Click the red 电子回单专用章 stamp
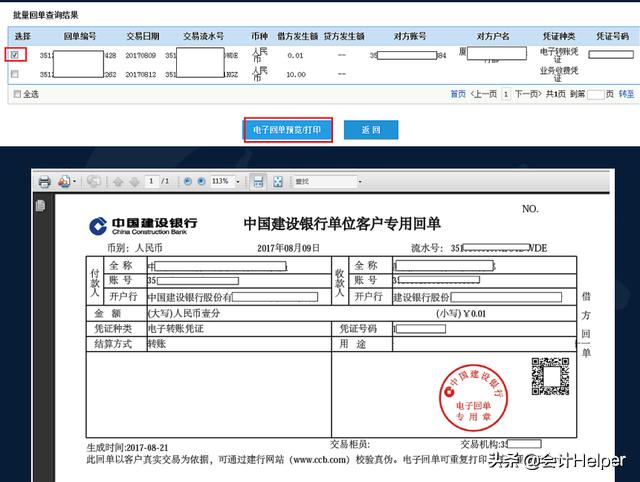 pyautogui.click(x=473, y=398)
